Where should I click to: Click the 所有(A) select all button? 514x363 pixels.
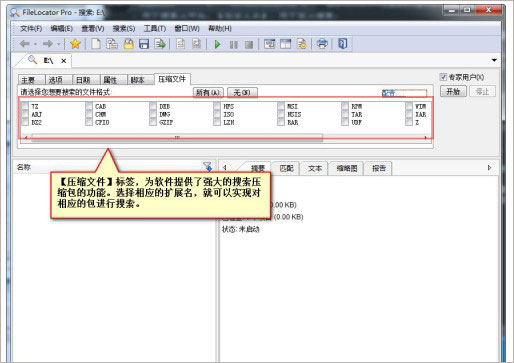pyautogui.click(x=208, y=92)
